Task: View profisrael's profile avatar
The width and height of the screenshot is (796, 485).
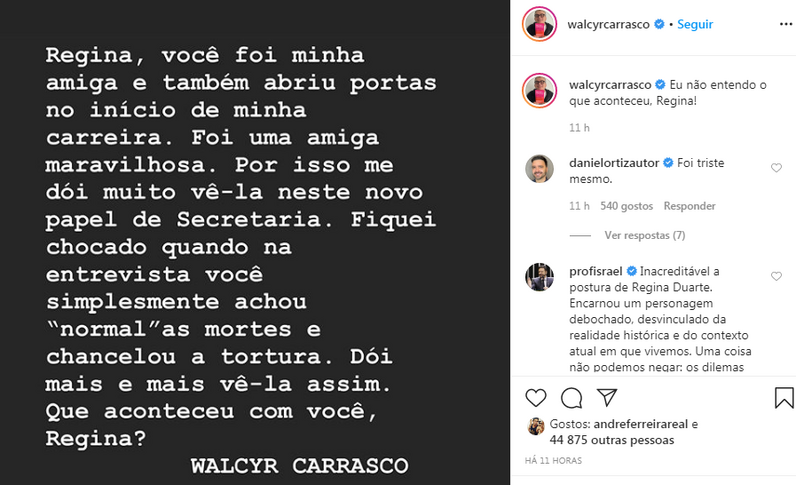Action: 539,277
